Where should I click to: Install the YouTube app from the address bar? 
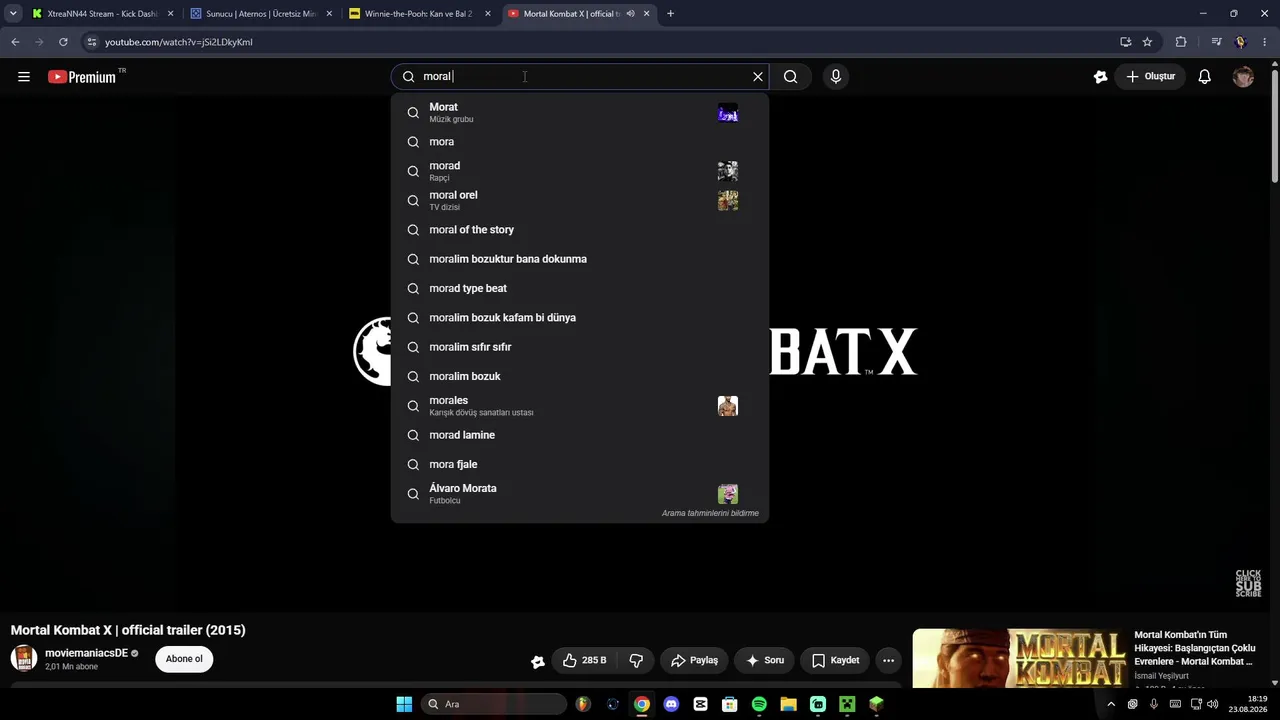1125,42
